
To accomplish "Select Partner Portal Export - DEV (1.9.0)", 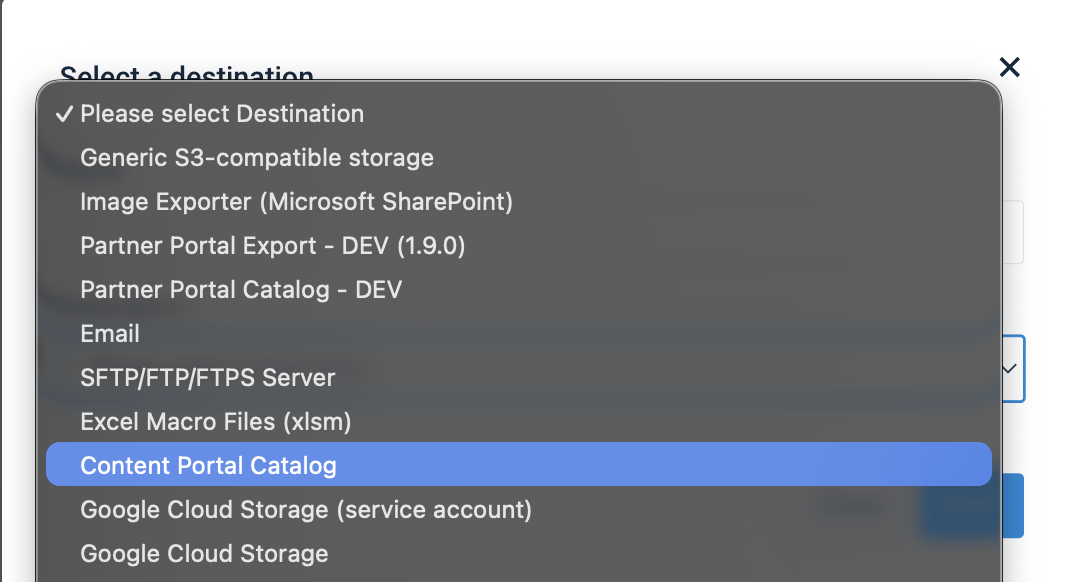I will pyautogui.click(x=518, y=245).
